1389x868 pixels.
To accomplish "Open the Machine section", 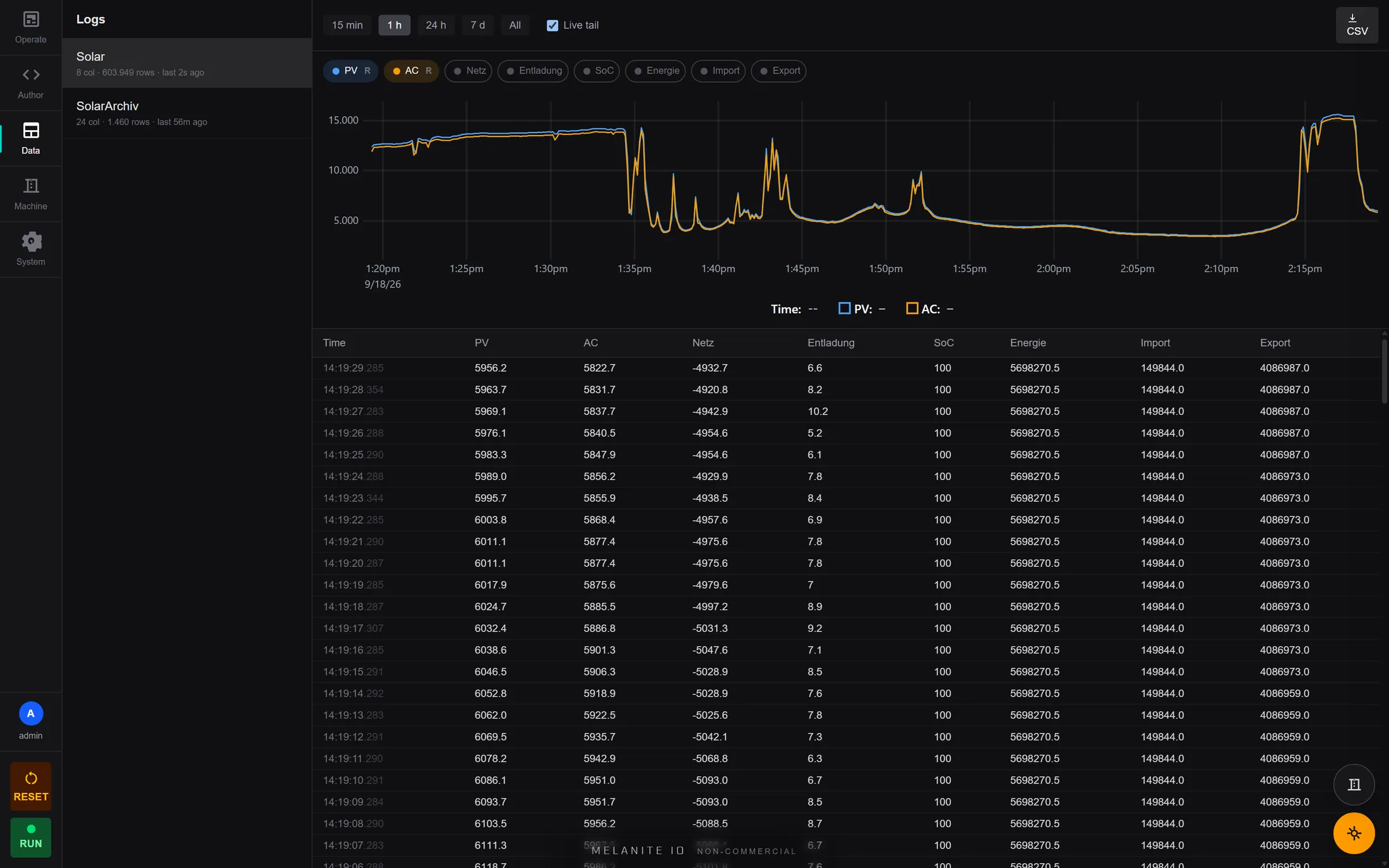I will [x=30, y=194].
